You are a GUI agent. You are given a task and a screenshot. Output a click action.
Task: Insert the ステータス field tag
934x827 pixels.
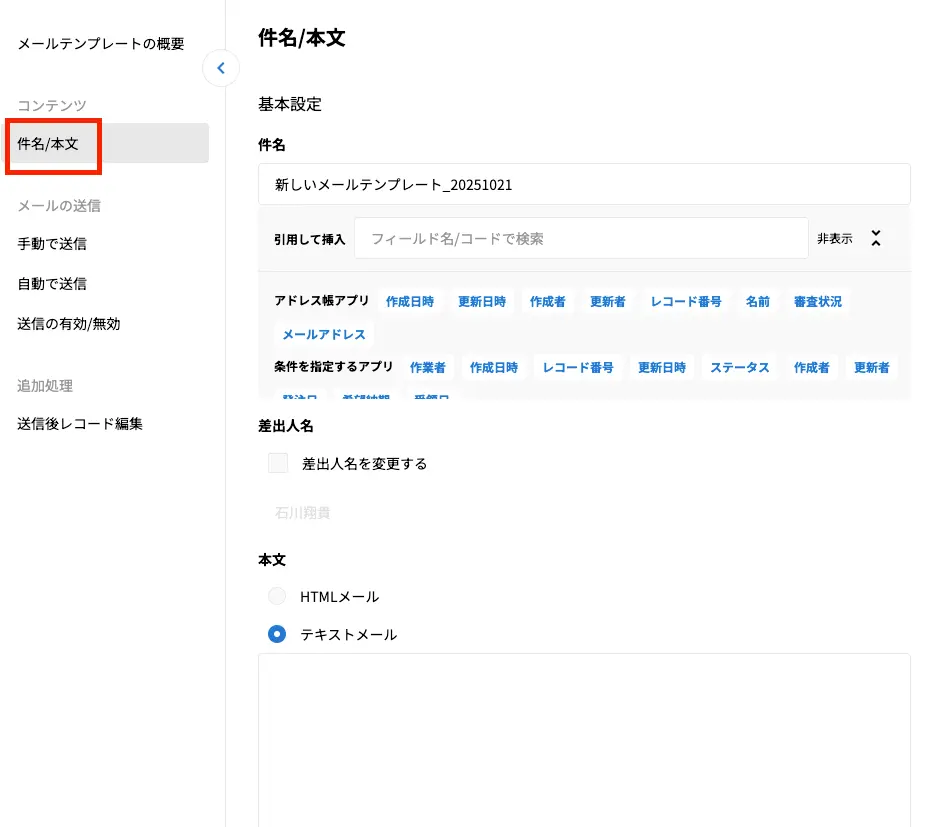739,367
